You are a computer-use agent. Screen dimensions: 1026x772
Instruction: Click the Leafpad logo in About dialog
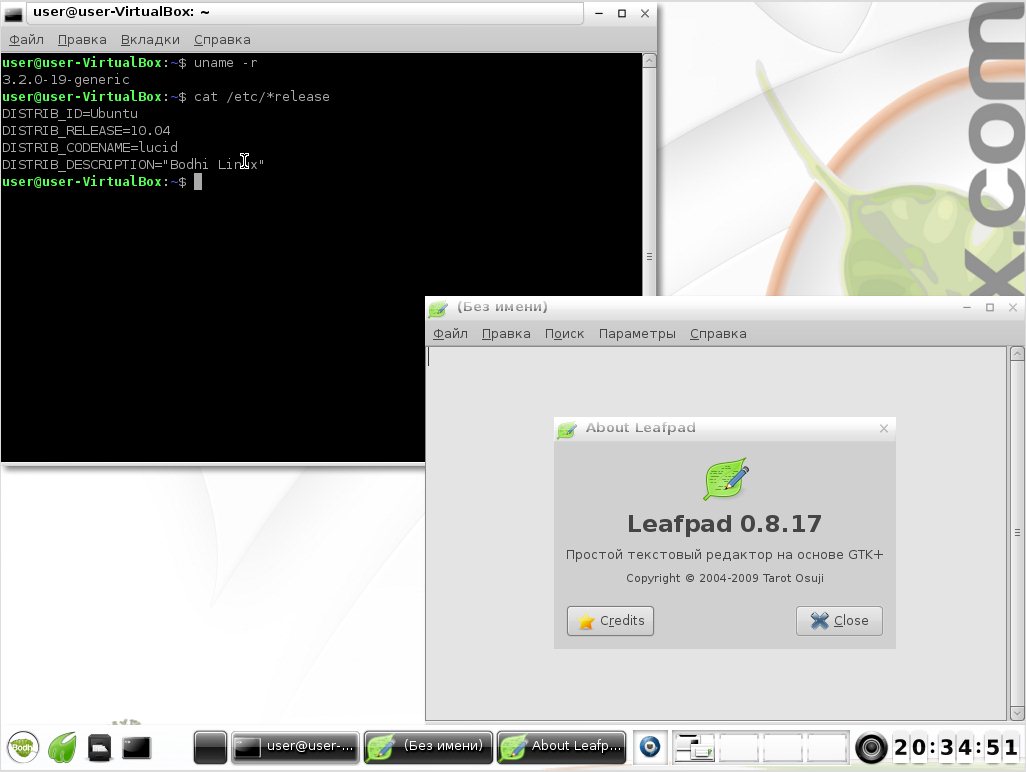click(x=725, y=480)
